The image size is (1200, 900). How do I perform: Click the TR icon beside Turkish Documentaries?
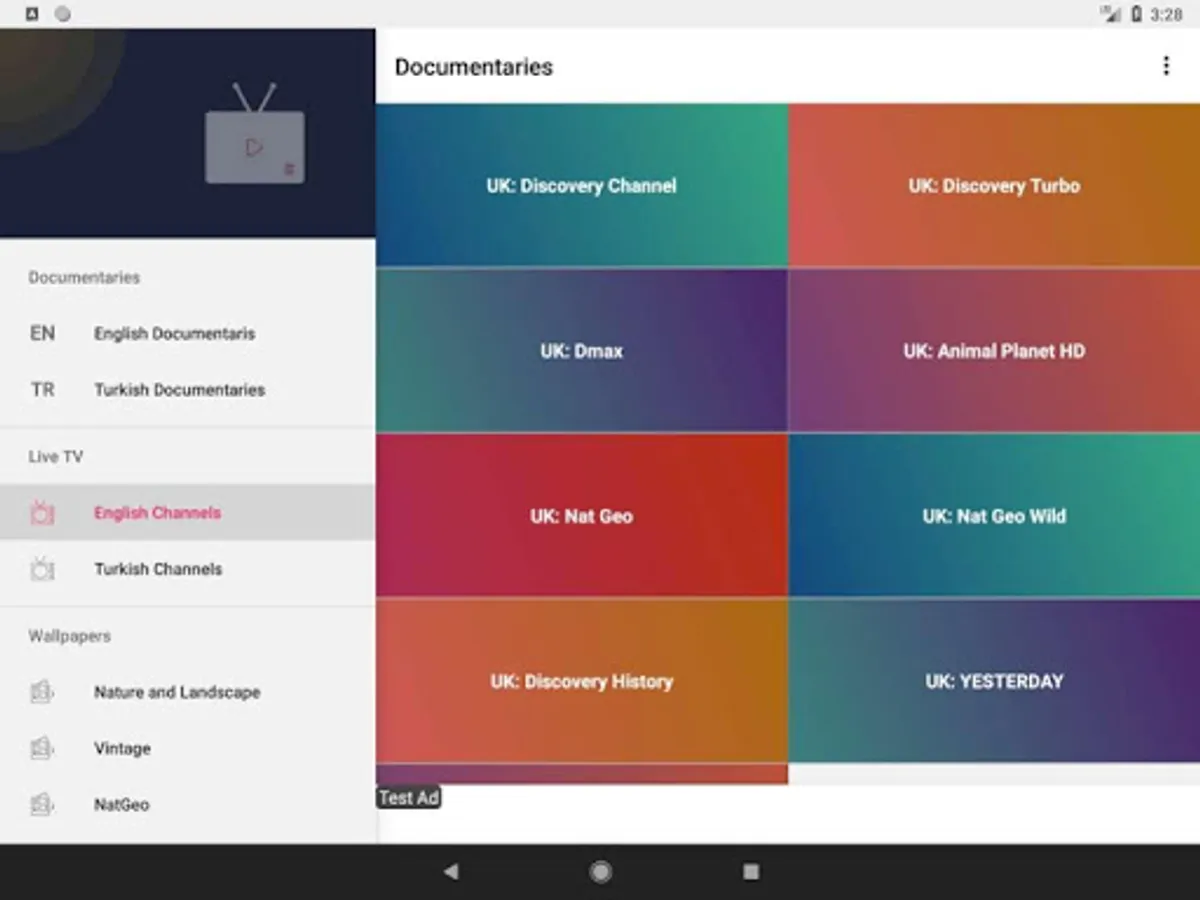pos(42,389)
